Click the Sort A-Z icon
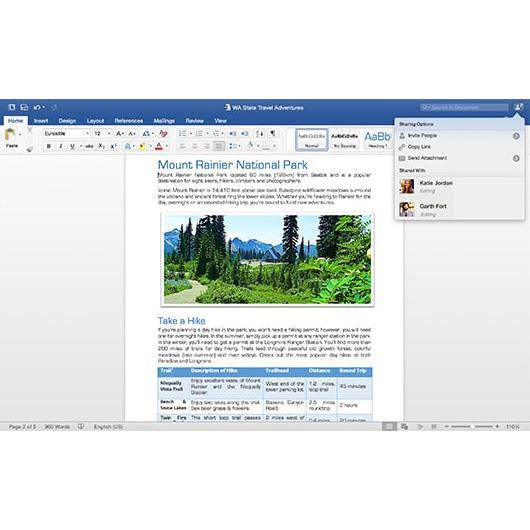 click(260, 134)
